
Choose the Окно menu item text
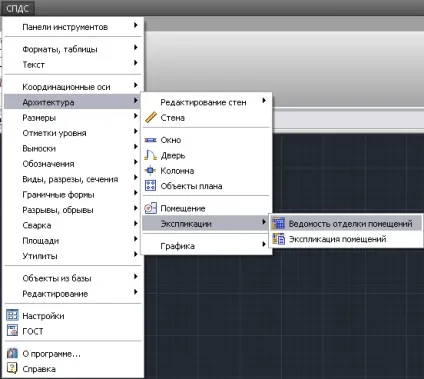coord(171,140)
